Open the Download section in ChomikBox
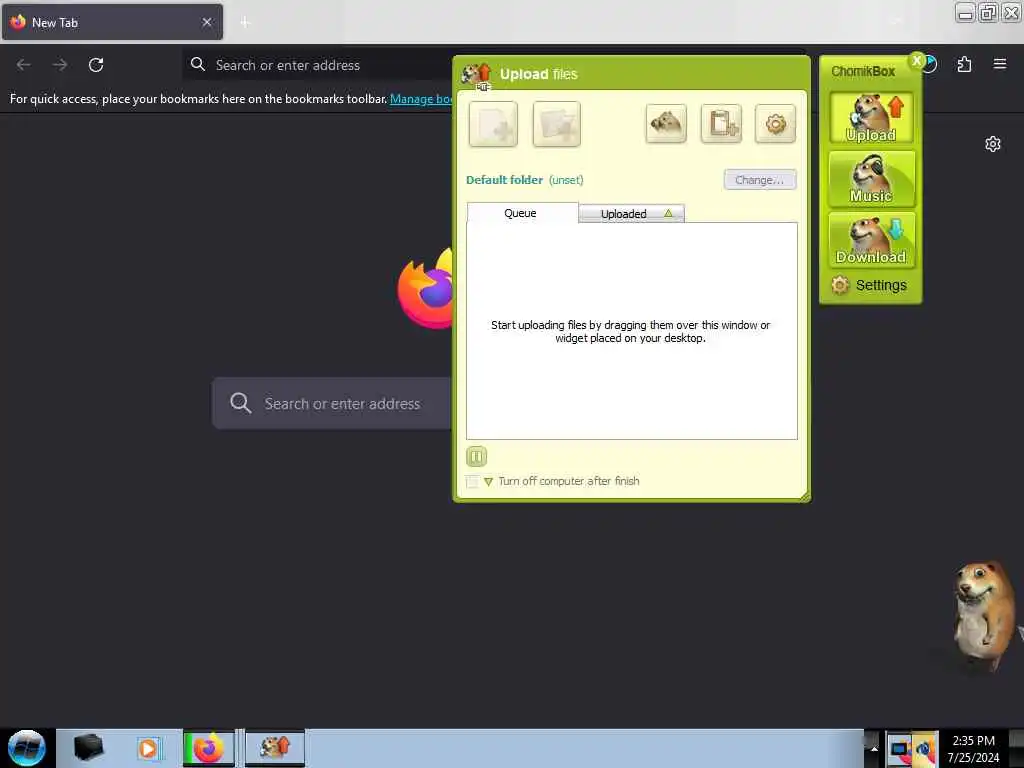This screenshot has height=768, width=1024. click(x=871, y=240)
